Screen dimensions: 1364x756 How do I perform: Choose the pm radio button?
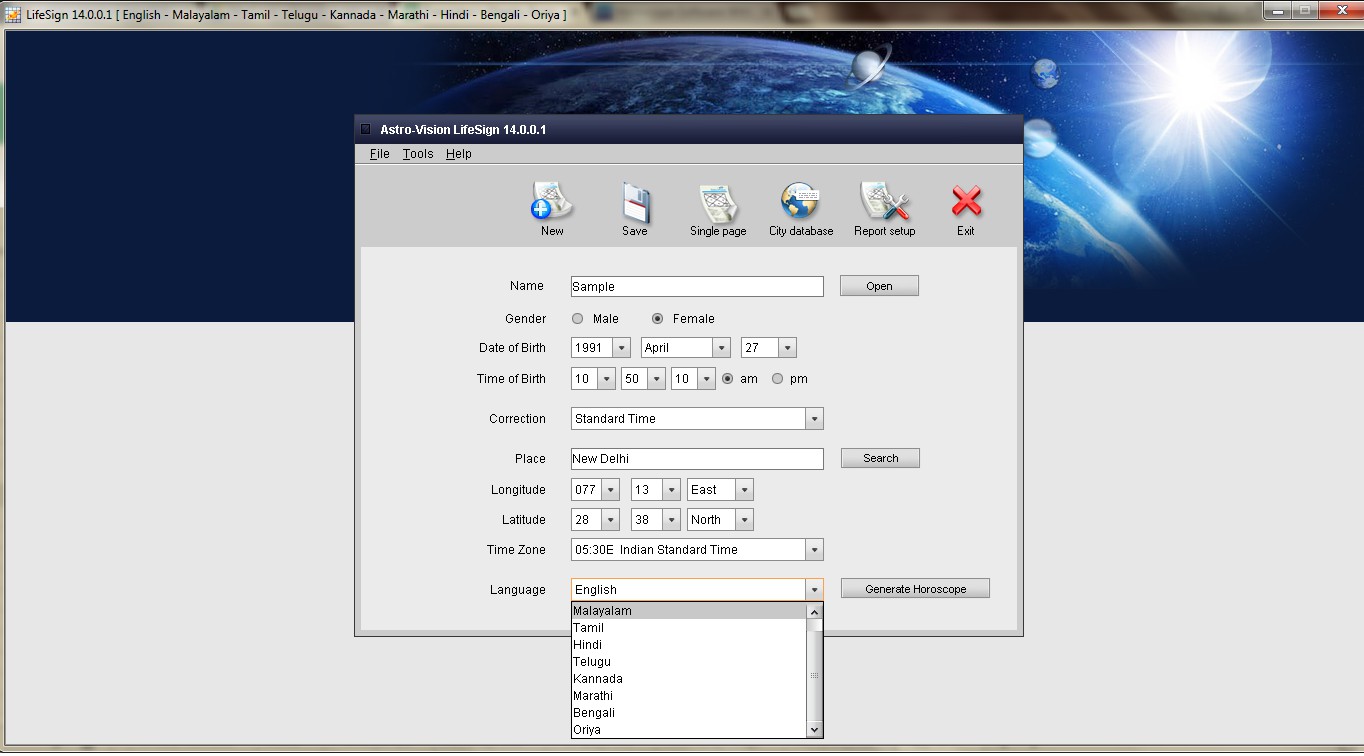pos(777,379)
